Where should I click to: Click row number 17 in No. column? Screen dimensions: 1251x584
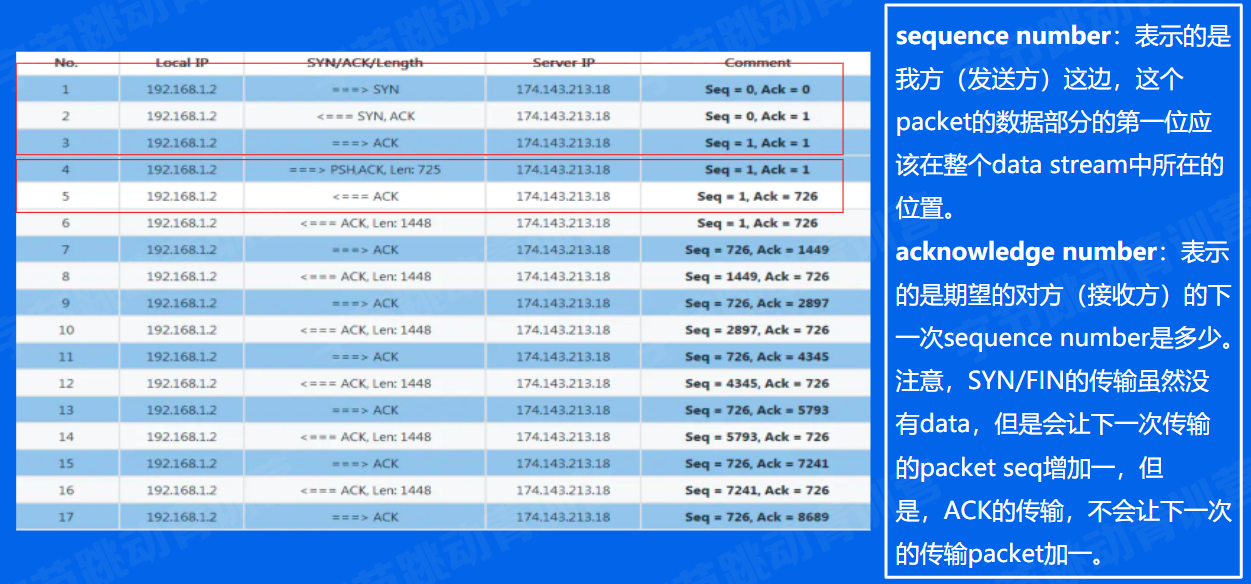click(x=66, y=517)
